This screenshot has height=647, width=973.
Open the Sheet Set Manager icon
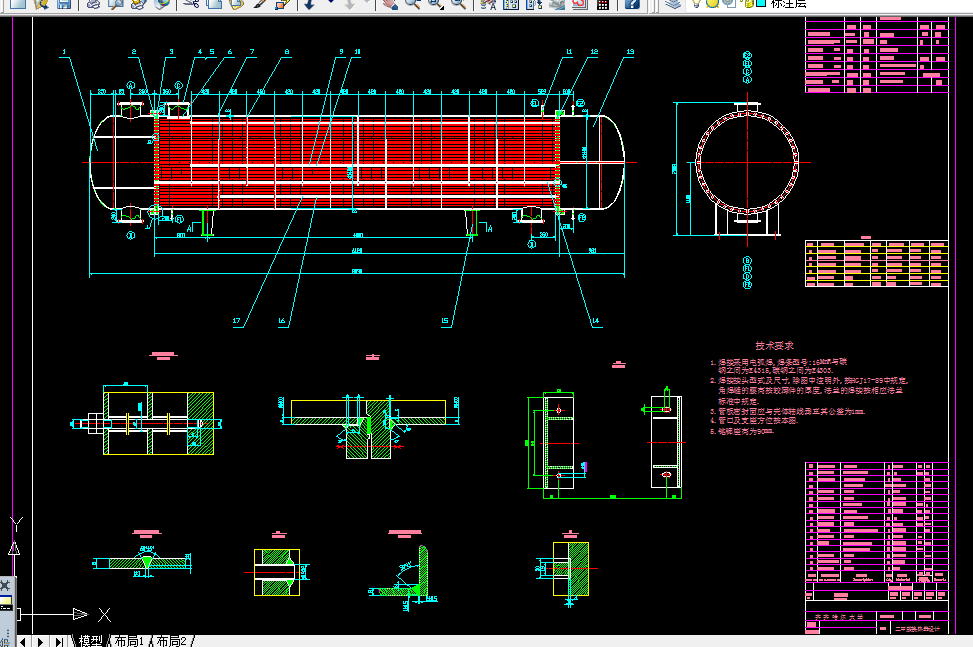click(x=557, y=4)
